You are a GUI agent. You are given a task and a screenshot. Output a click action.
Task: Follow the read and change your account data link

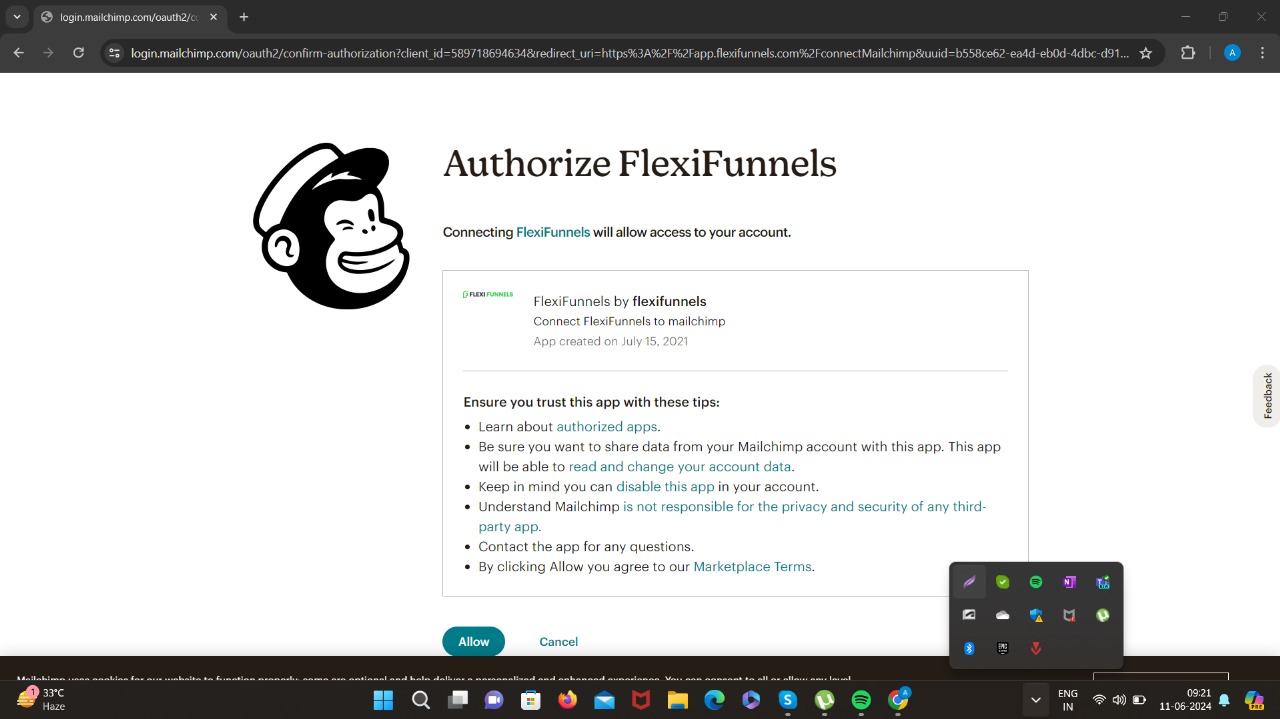pos(680,467)
